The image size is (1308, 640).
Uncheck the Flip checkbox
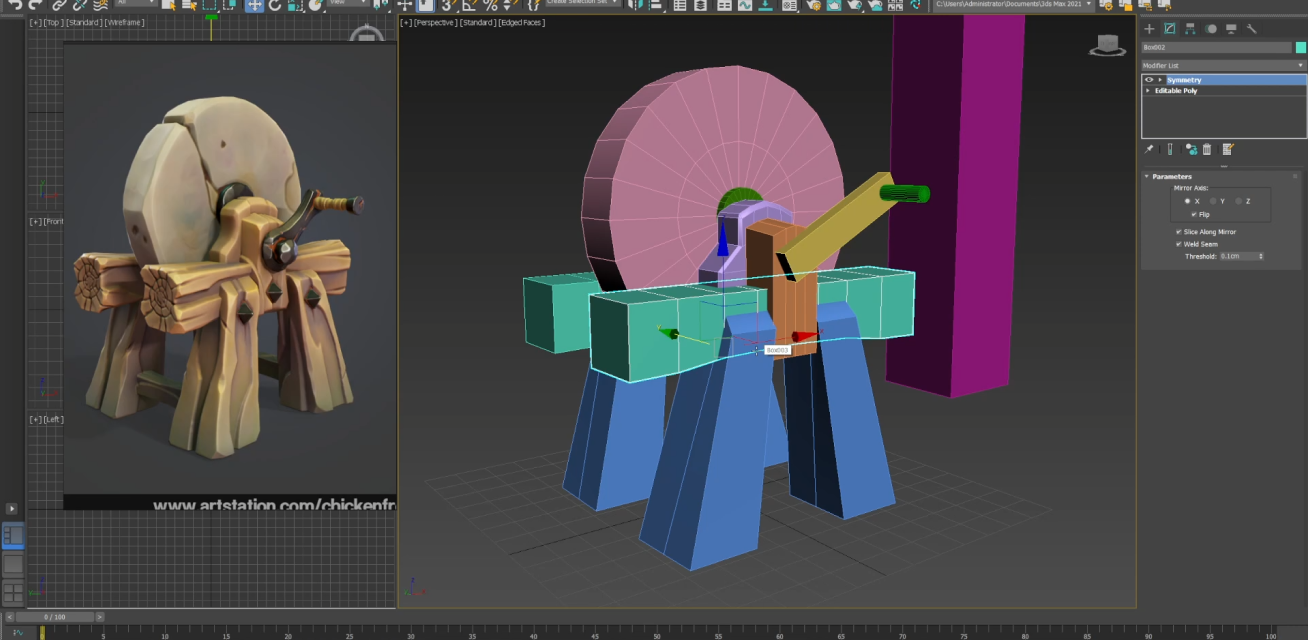coord(1194,214)
